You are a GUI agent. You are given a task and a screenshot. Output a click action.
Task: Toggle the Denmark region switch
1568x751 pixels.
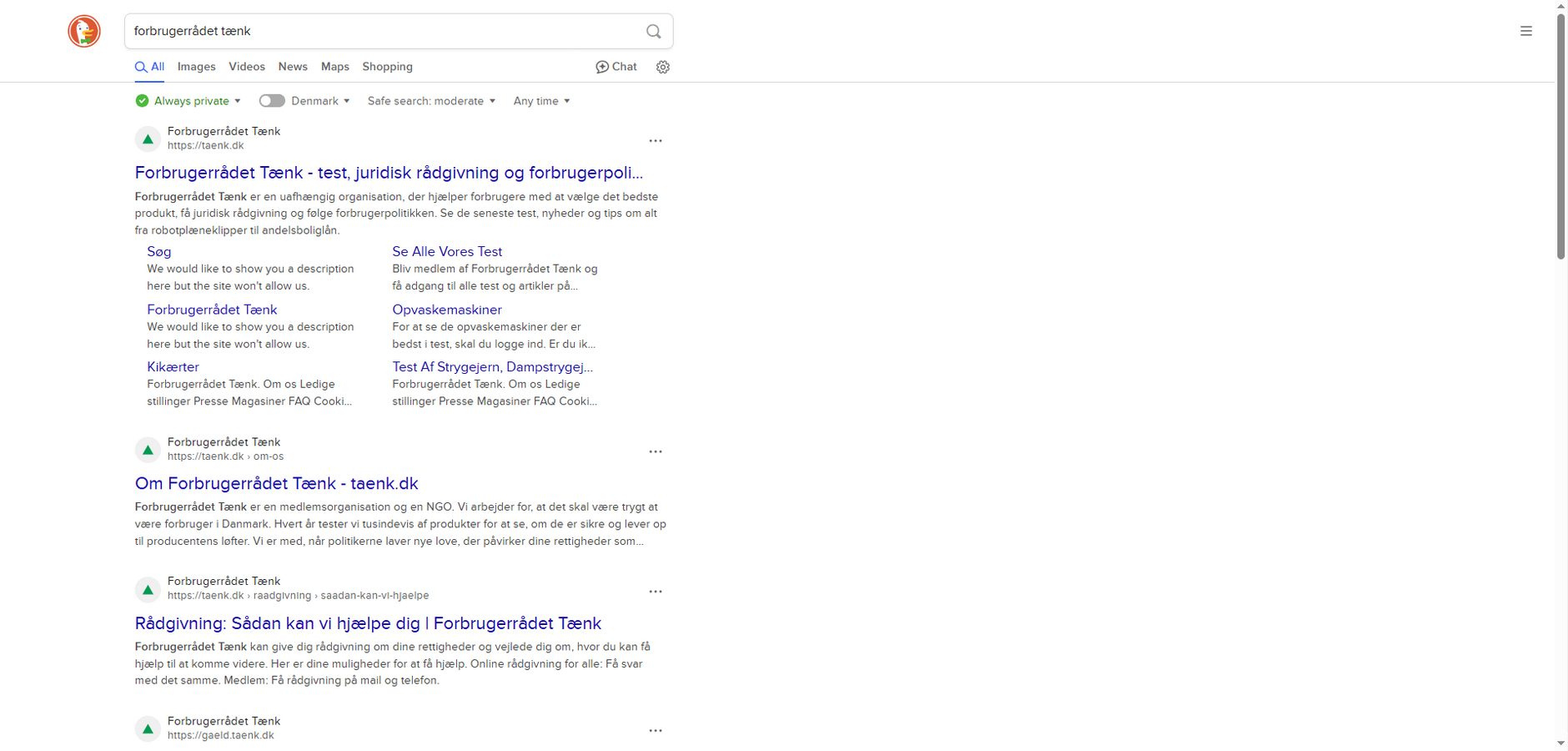point(272,101)
